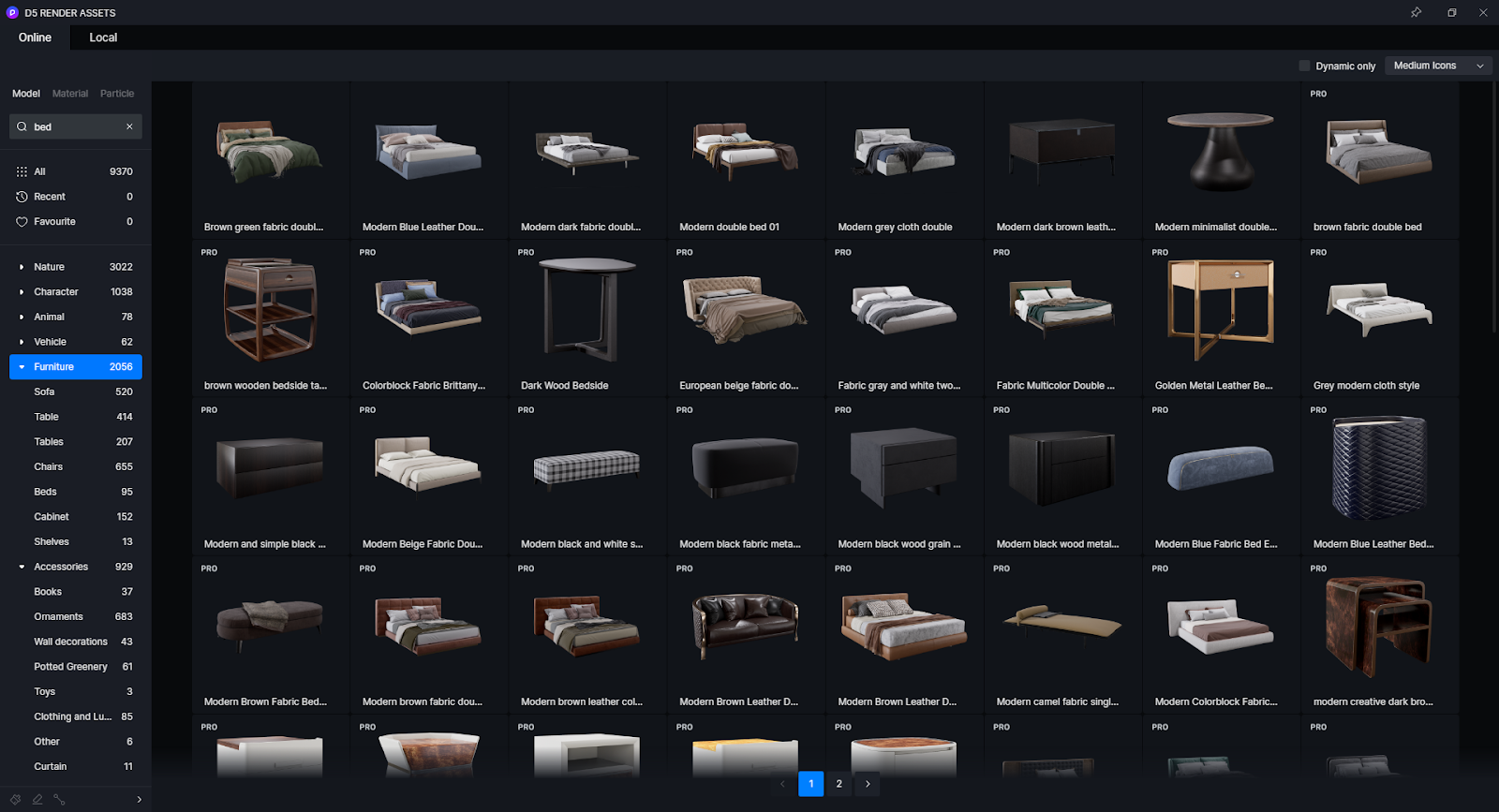The image size is (1499, 812).
Task: Collapse the Accessories category
Action: (x=22, y=567)
